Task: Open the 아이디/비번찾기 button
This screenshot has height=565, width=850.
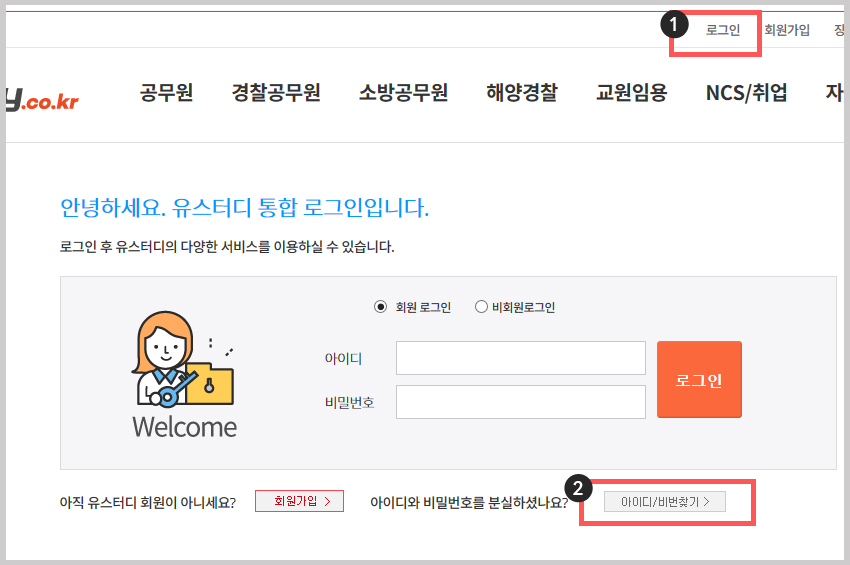Action: (x=664, y=501)
